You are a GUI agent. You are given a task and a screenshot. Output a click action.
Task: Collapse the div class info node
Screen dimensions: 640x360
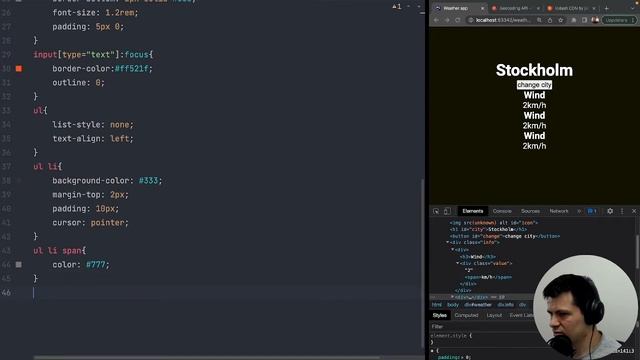[x=448, y=242]
